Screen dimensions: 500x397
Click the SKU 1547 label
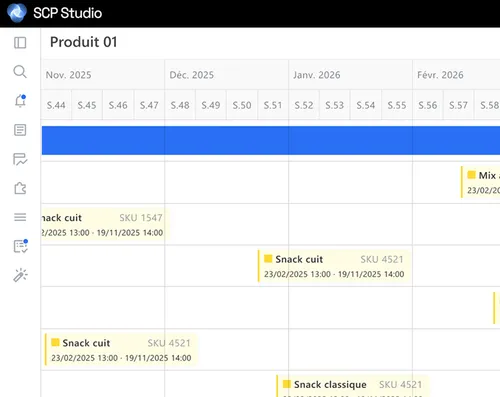pyautogui.click(x=141, y=218)
